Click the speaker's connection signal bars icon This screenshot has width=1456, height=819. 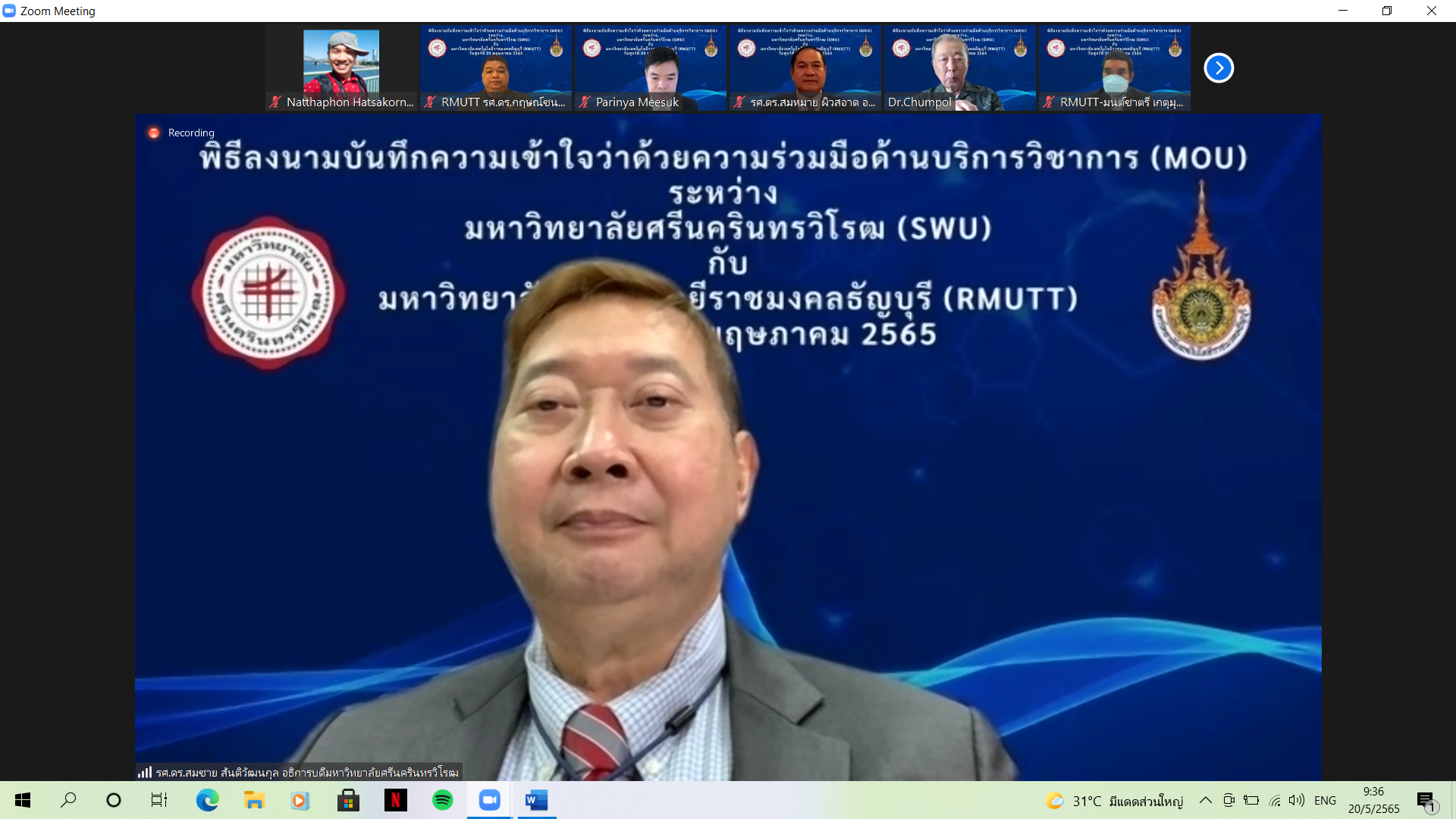tap(145, 772)
